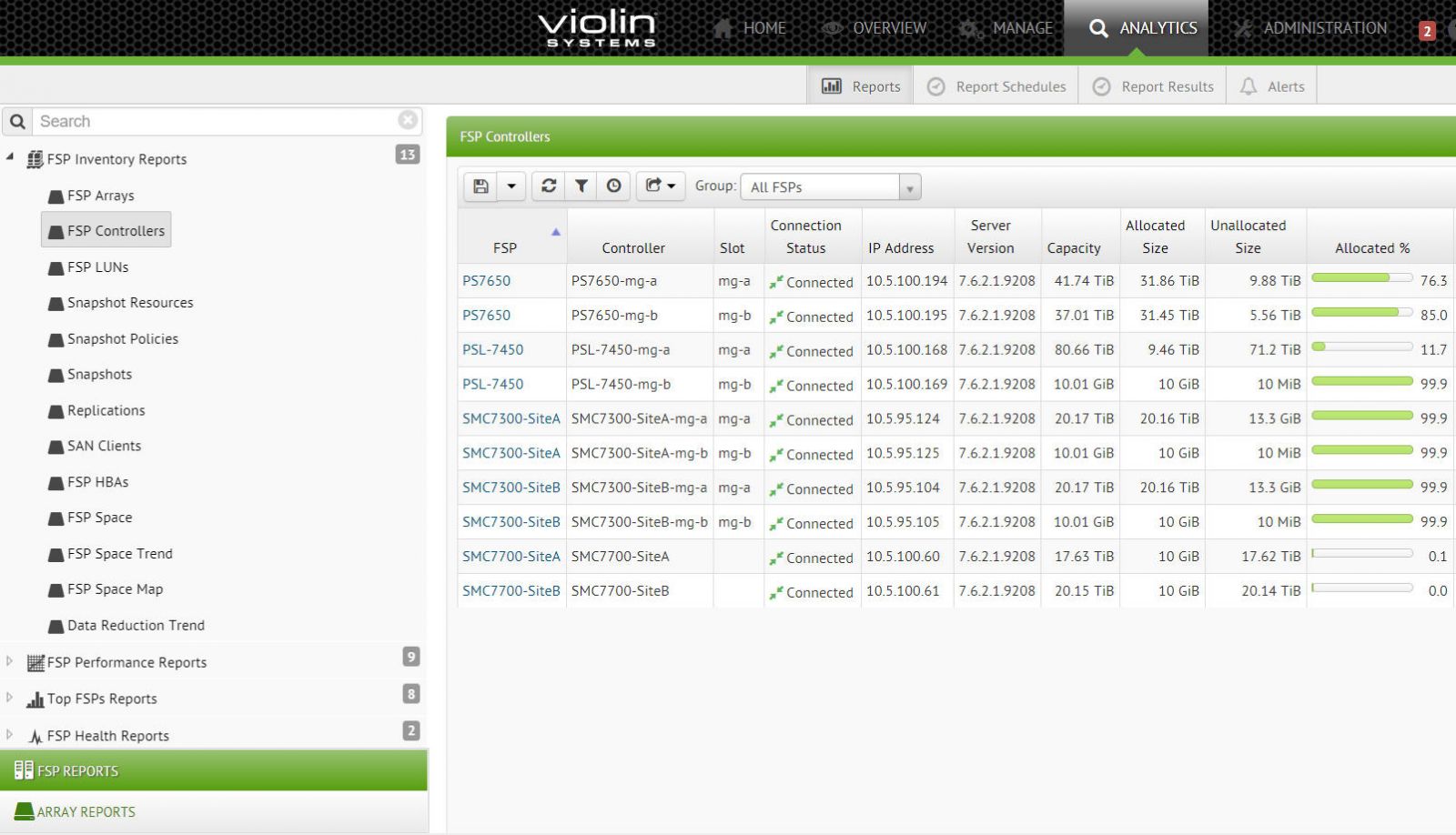Expand FSP Health Reports
The image size is (1456, 835).
10,734
